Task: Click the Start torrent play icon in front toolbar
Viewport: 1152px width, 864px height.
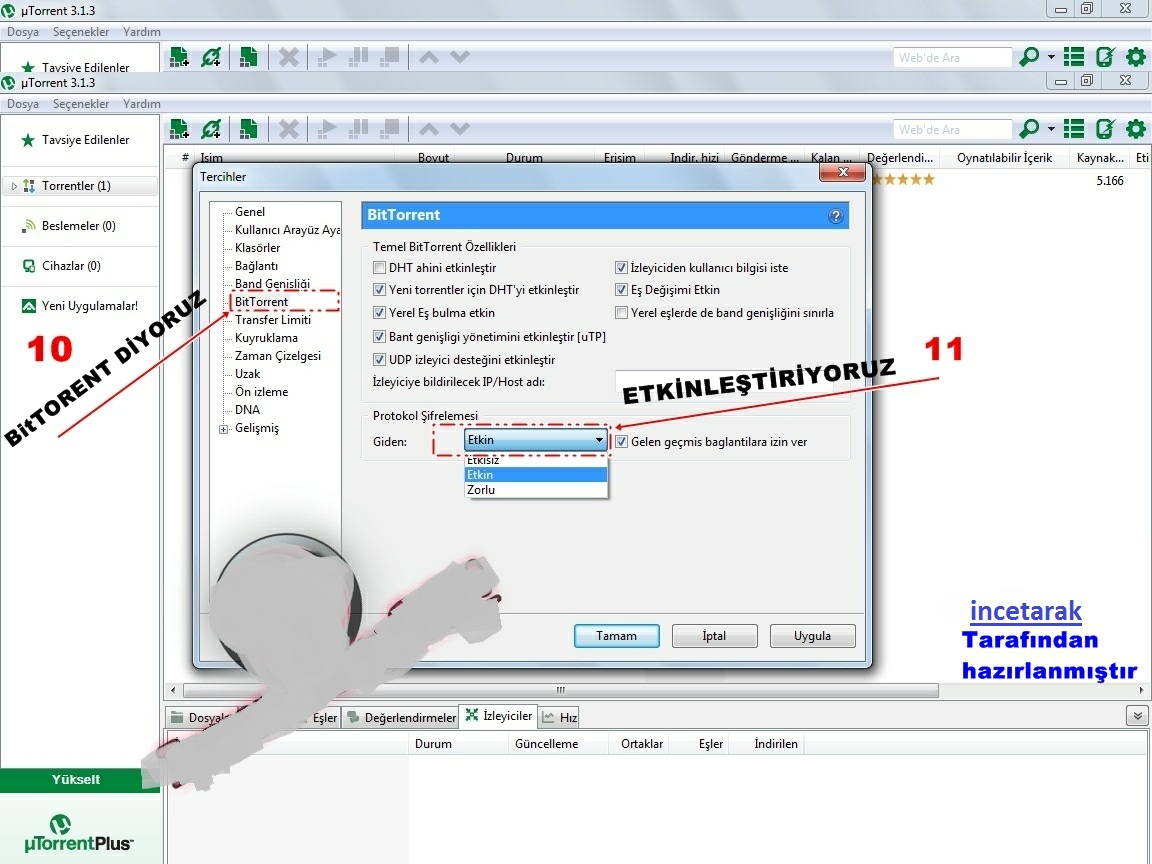Action: 327,129
